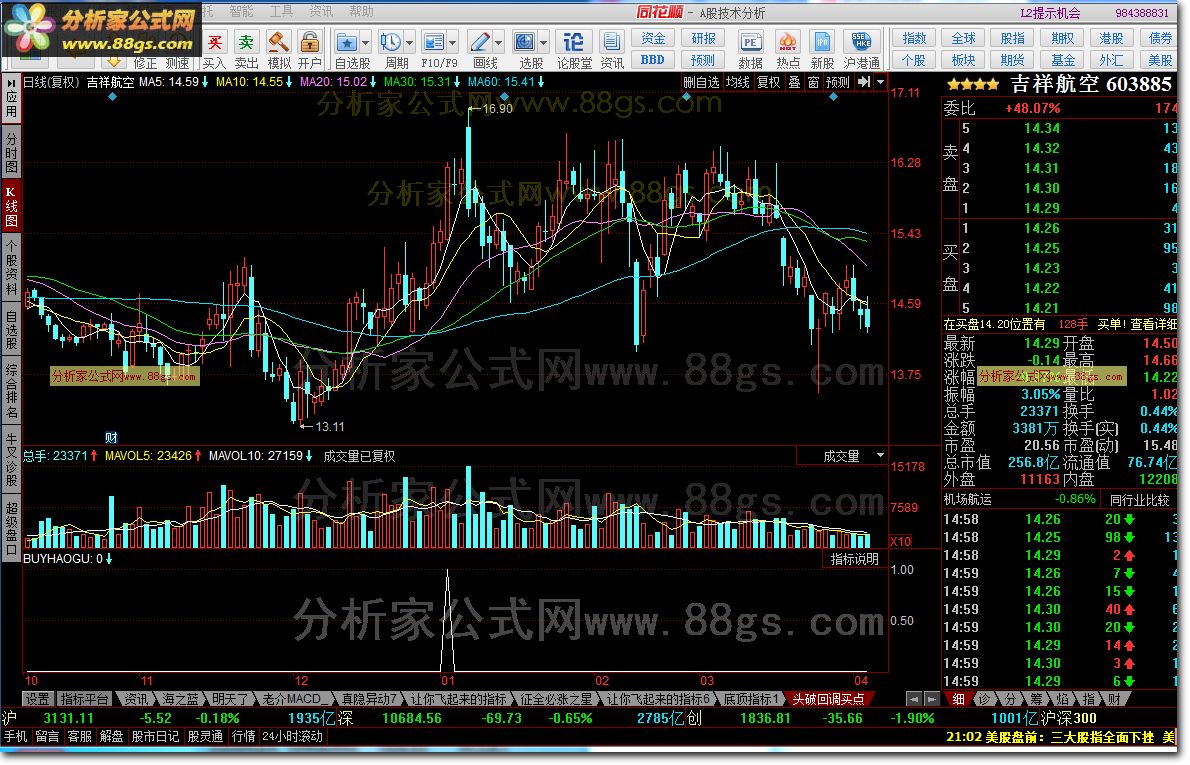Toggle 复权 price adjustment above chart
The width and height of the screenshot is (1190, 765).
click(x=769, y=82)
